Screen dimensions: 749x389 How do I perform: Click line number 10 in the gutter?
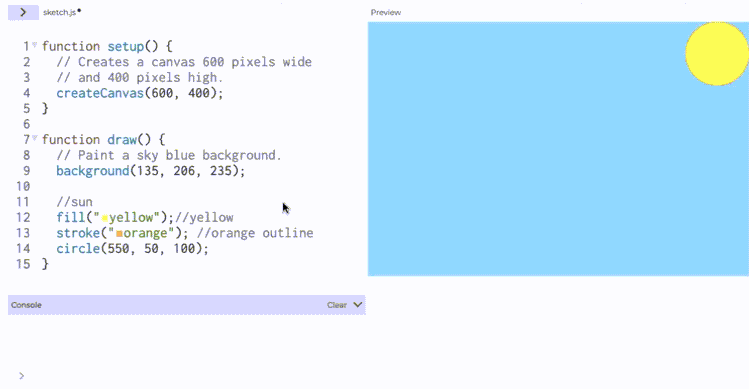coord(23,186)
